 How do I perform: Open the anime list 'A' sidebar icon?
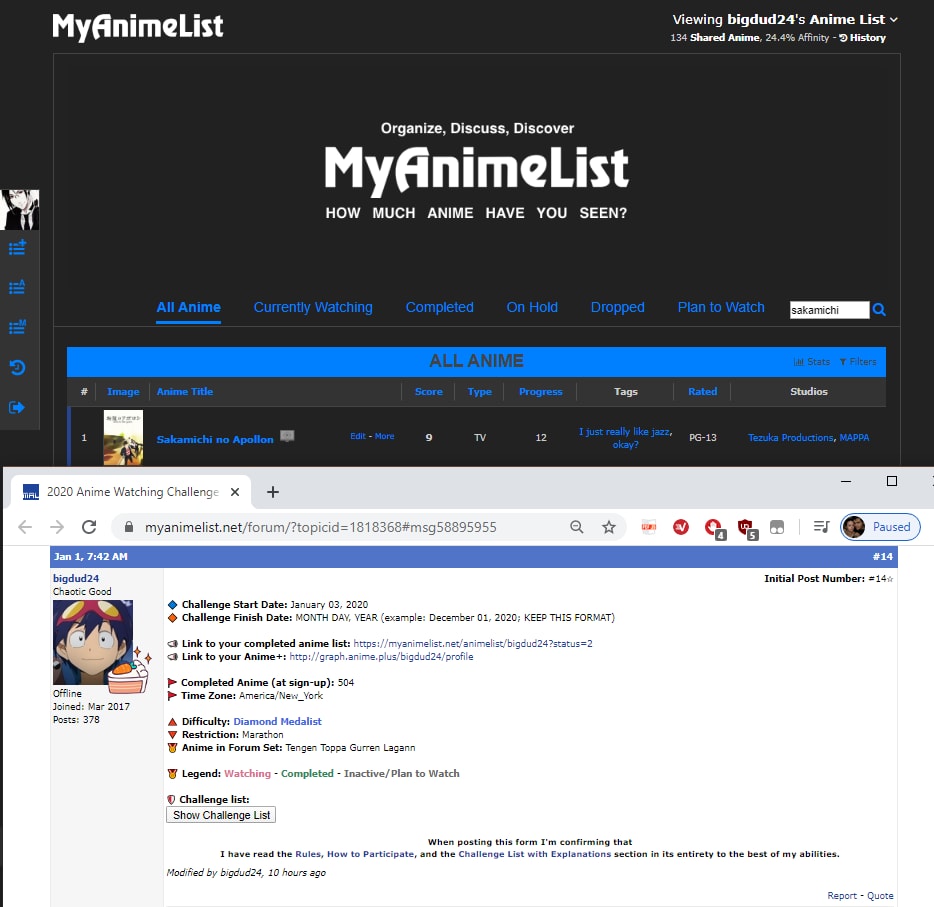(x=17, y=287)
